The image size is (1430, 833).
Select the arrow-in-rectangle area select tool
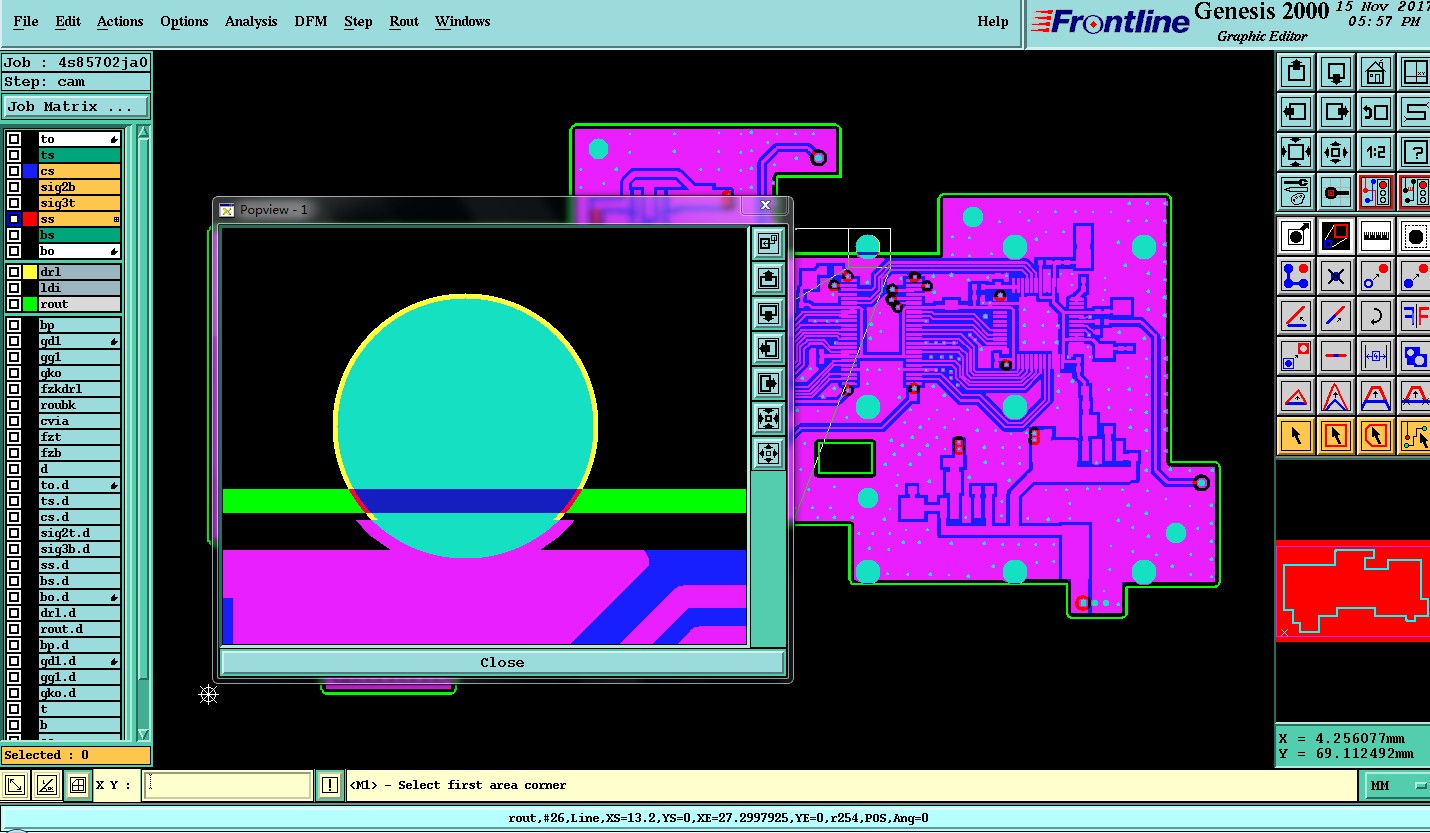(x=1336, y=435)
